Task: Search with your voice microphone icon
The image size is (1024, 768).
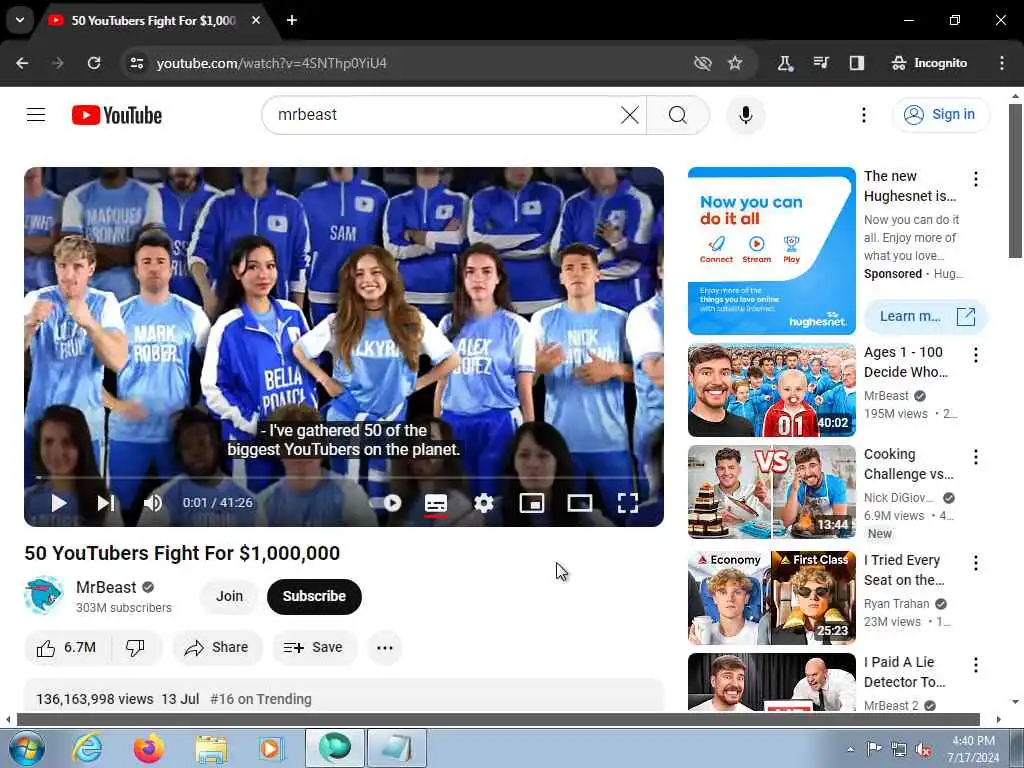Action: point(745,115)
